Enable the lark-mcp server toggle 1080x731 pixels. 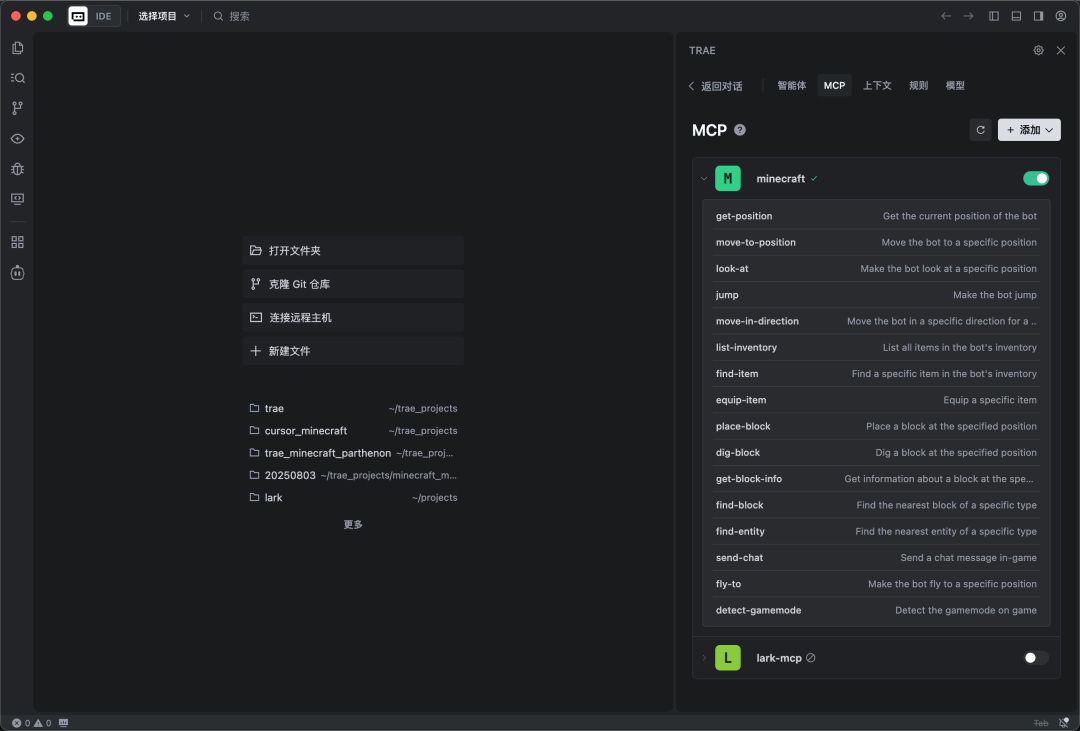tap(1035, 658)
